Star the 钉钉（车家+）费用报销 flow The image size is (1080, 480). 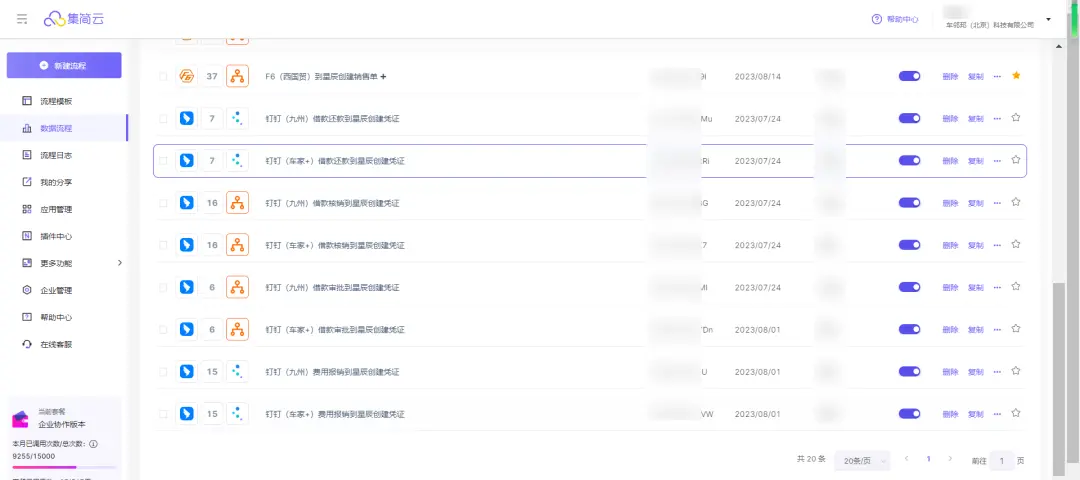[1015, 413]
